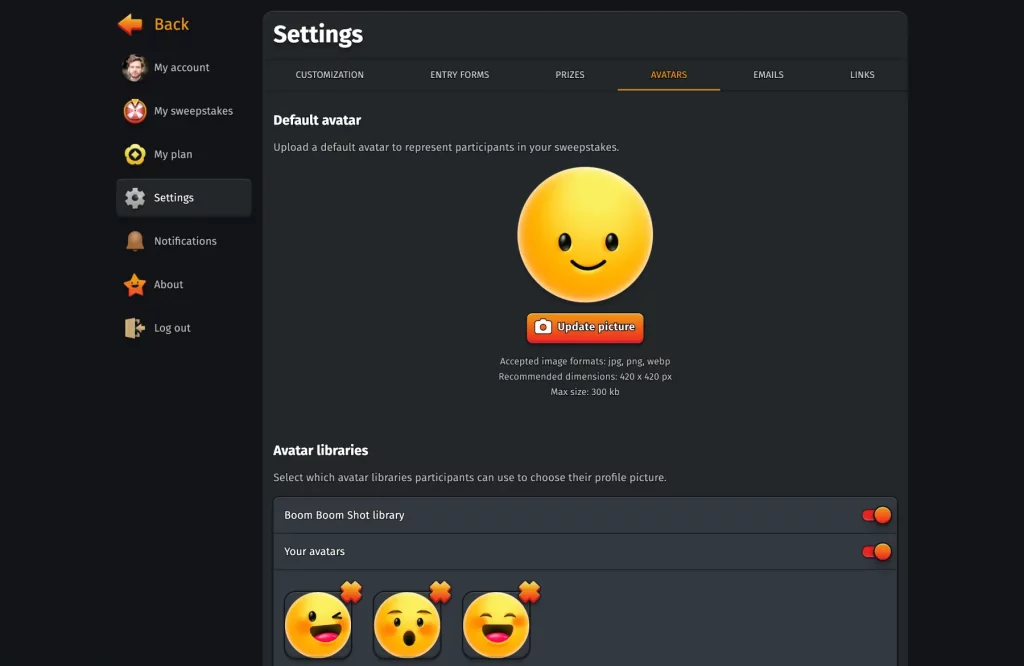
Task: Turn off the Your avatars toggle
Action: [x=876, y=552]
